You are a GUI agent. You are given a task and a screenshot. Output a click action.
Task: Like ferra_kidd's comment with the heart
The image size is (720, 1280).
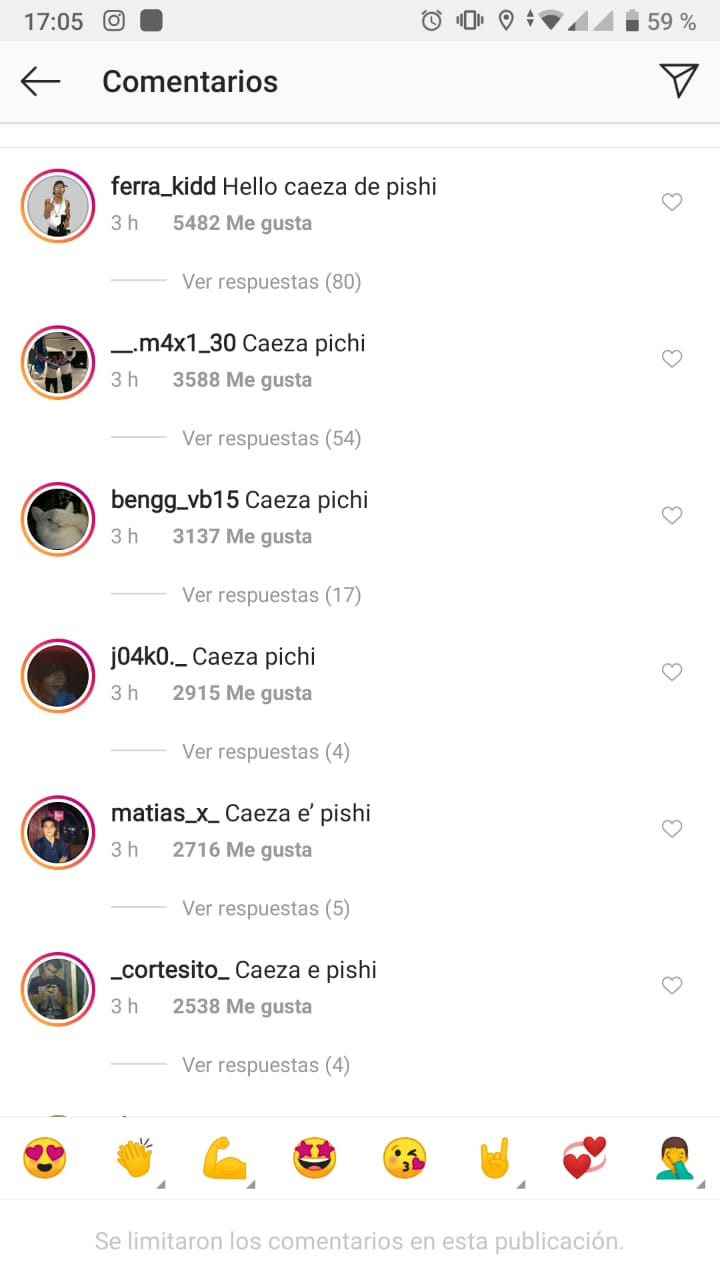click(x=672, y=202)
